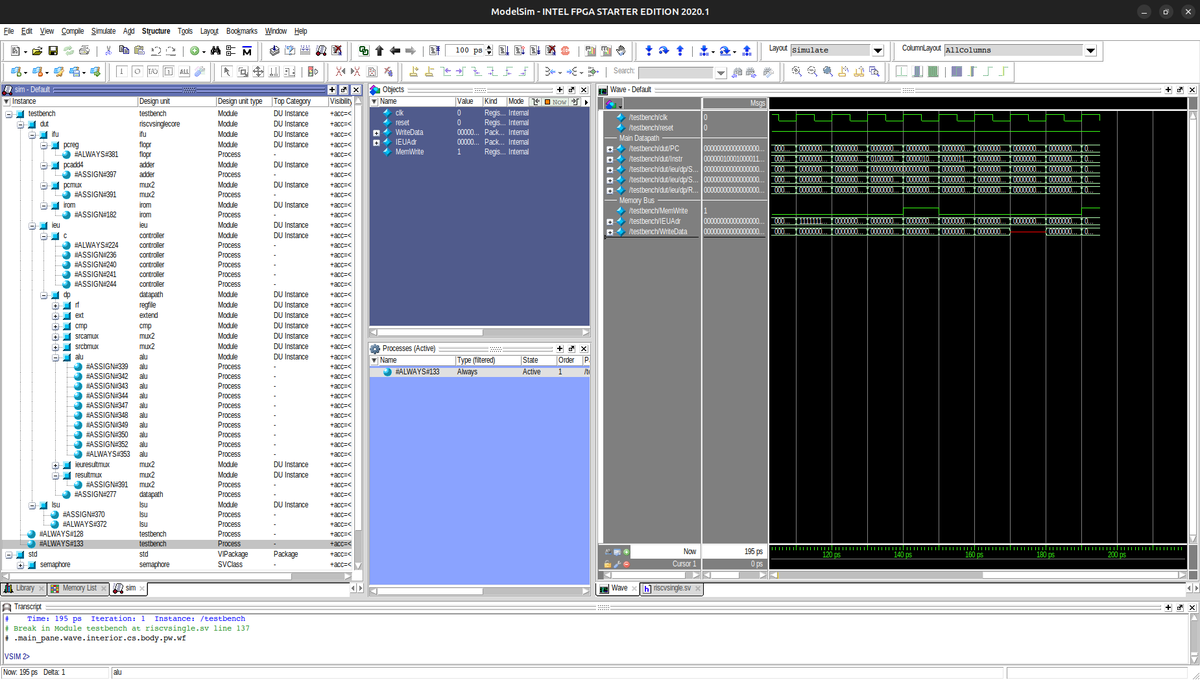Click the Find Previous Transition icon
Viewport: 1200px width, 680px height.
click(x=445, y=72)
